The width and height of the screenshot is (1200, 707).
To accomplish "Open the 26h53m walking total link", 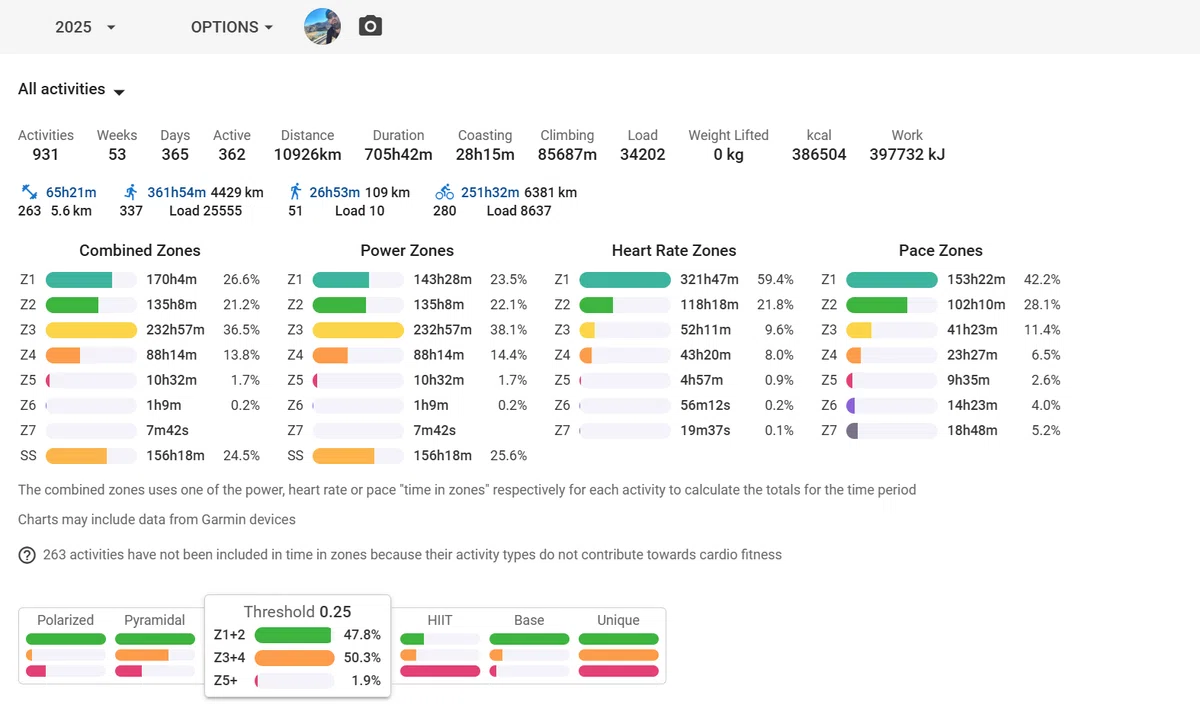I will (335, 192).
